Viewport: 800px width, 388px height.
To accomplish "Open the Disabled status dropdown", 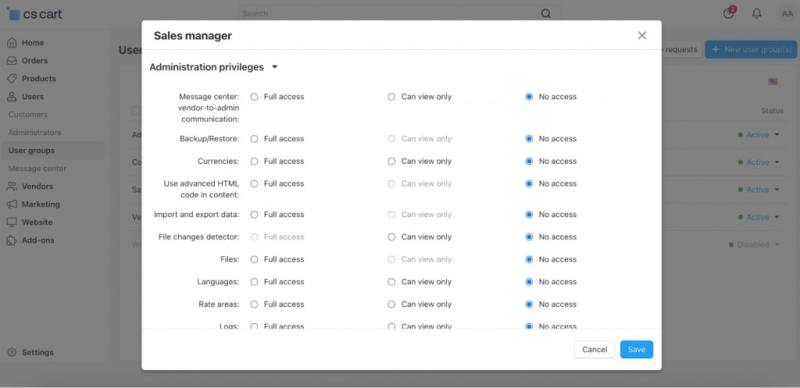I will (755, 245).
